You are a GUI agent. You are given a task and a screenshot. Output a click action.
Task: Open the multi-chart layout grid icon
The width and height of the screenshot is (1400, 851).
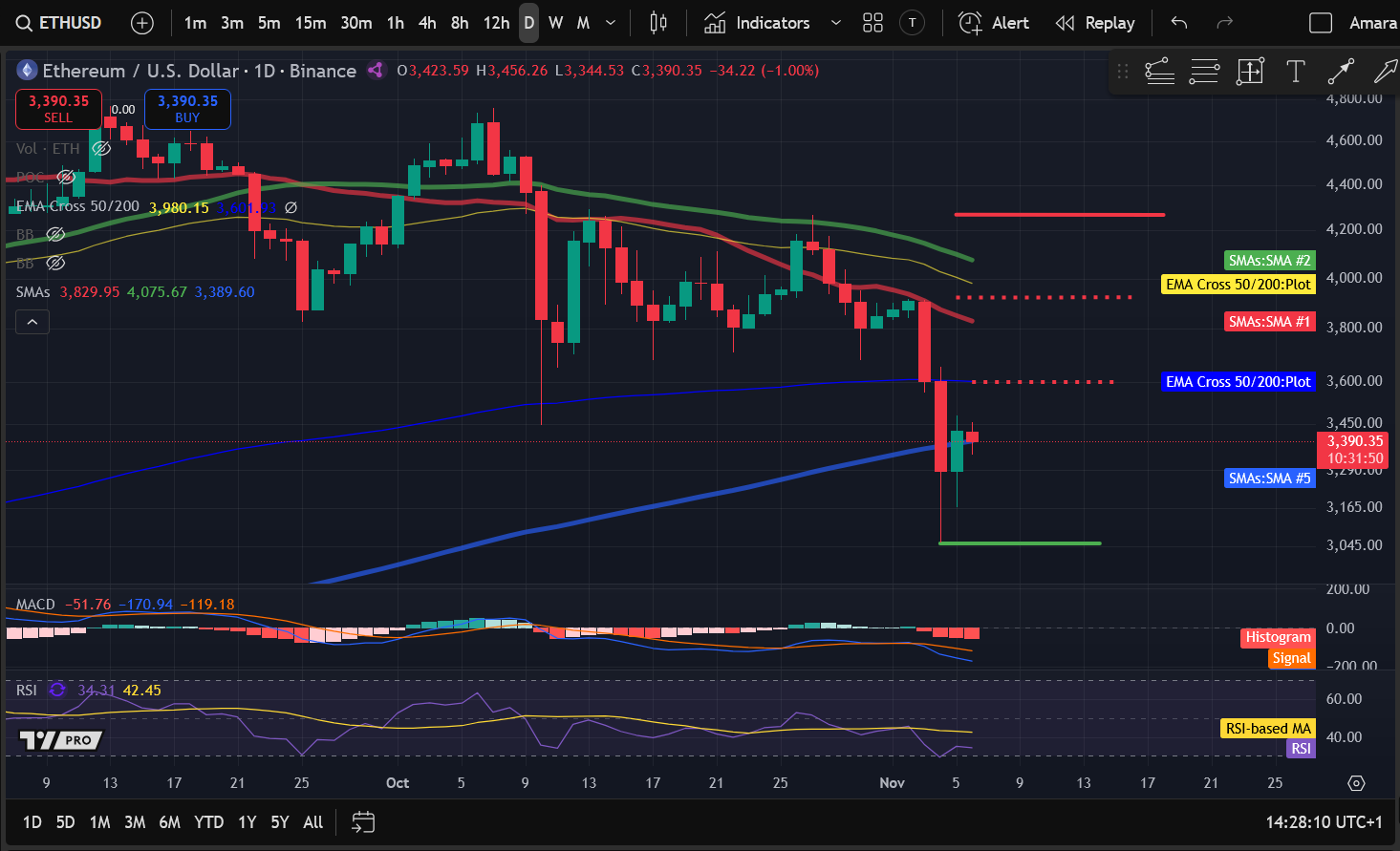click(x=872, y=22)
